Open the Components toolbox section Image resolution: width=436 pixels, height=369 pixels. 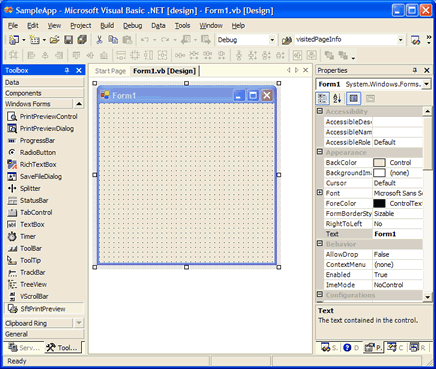pyautogui.click(x=44, y=93)
